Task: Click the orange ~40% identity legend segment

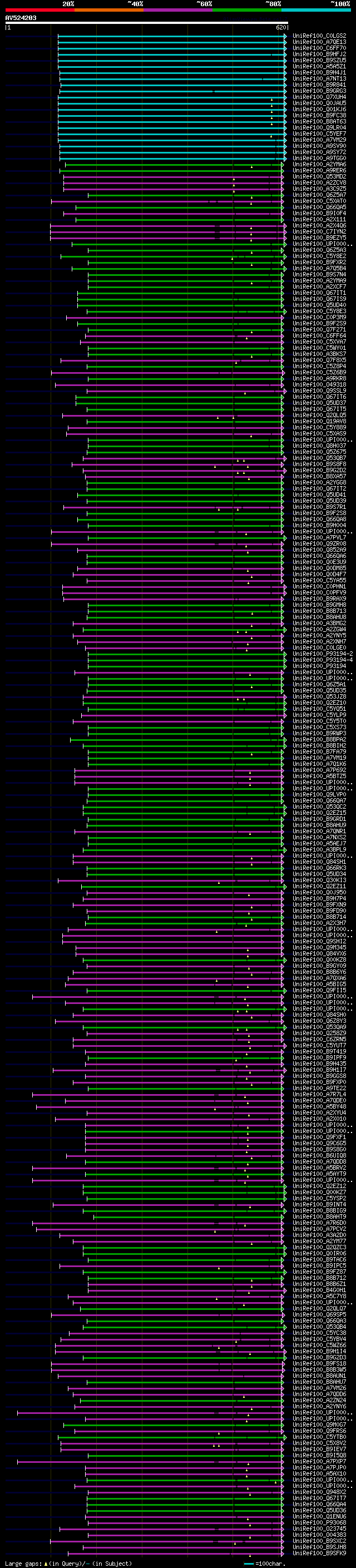Action: click(x=109, y=10)
